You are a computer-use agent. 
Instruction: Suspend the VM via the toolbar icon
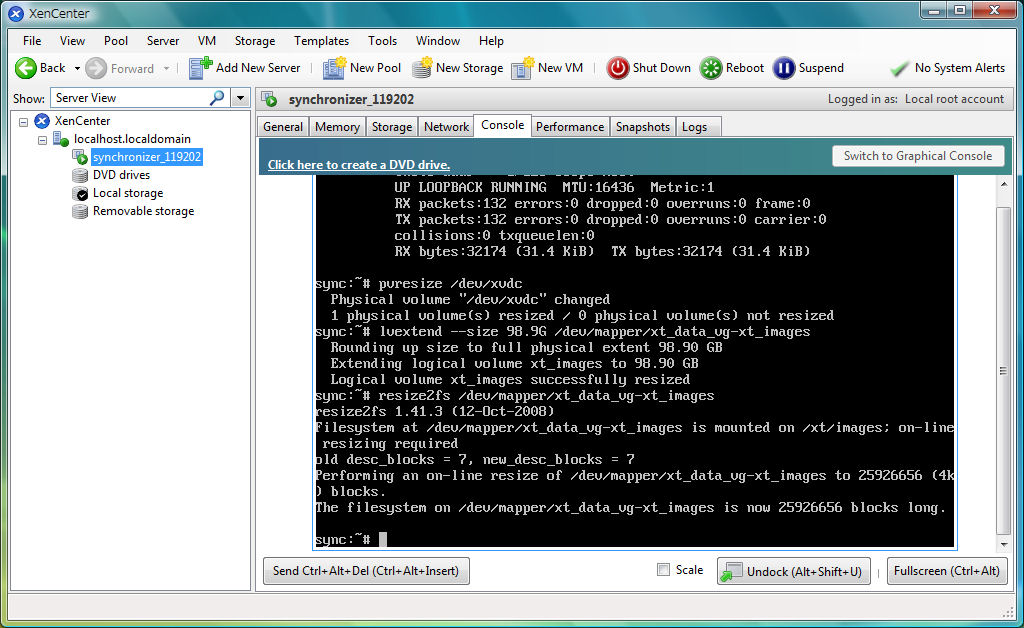tap(784, 68)
